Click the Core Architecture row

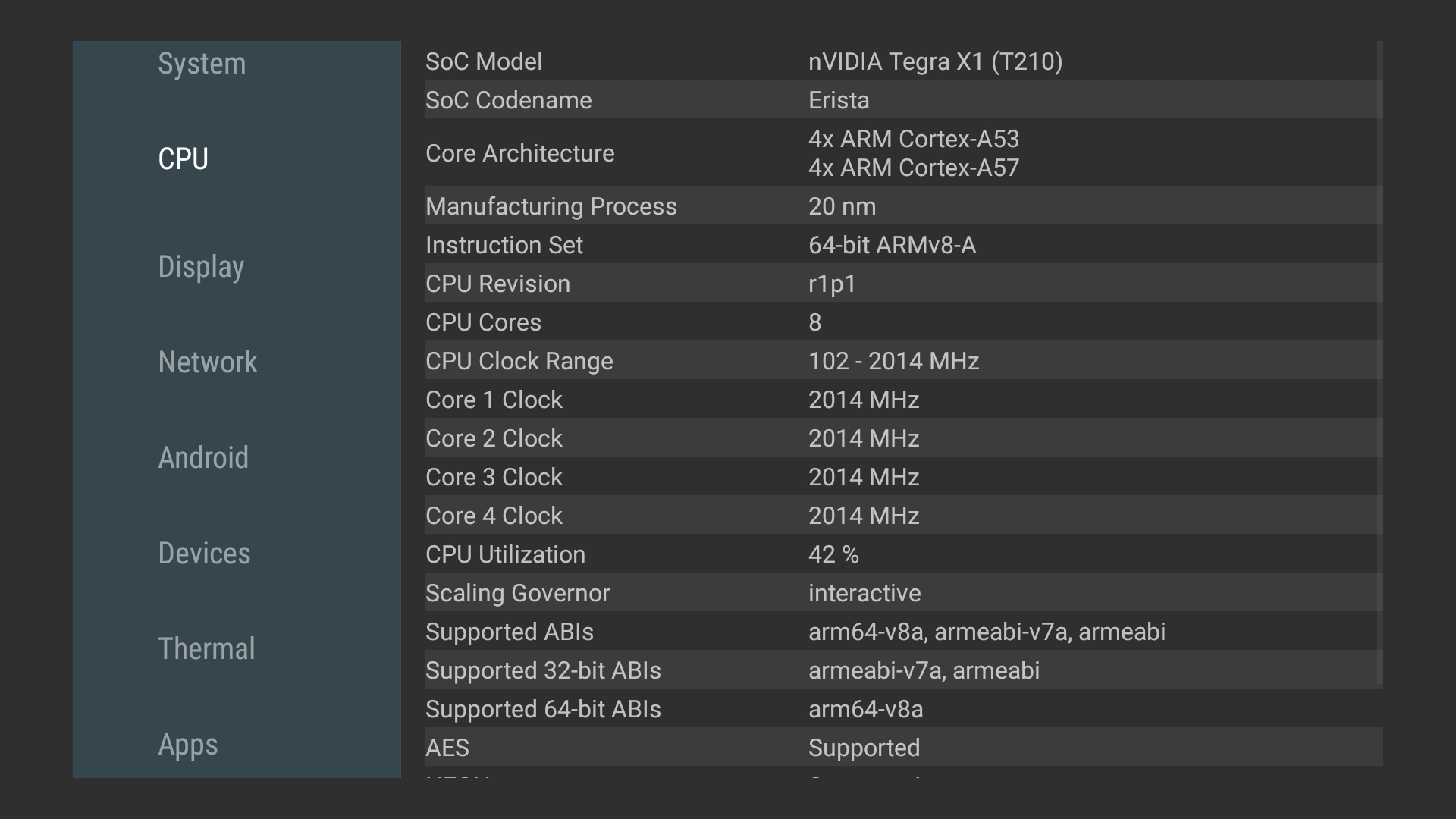[902, 153]
